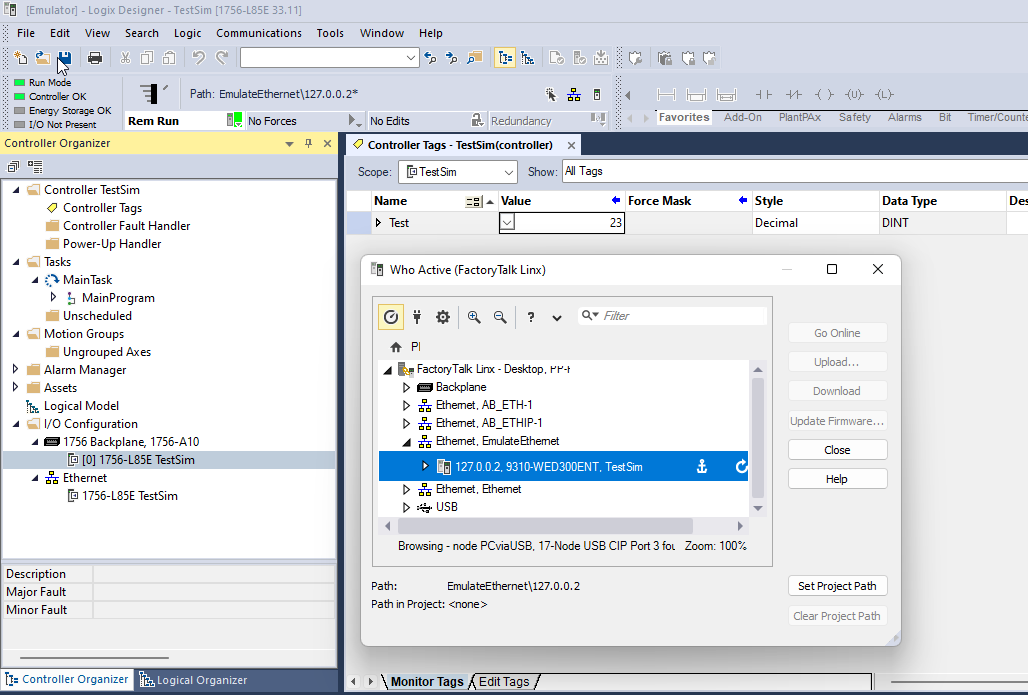Image resolution: width=1028 pixels, height=695 pixels.
Task: Click the horizontal scrollbar in Who Active
Action: coord(545,526)
